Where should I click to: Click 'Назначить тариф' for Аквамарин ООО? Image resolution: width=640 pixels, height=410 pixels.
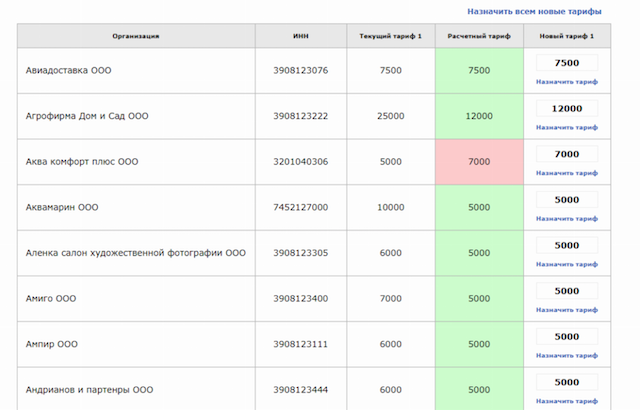point(567,219)
